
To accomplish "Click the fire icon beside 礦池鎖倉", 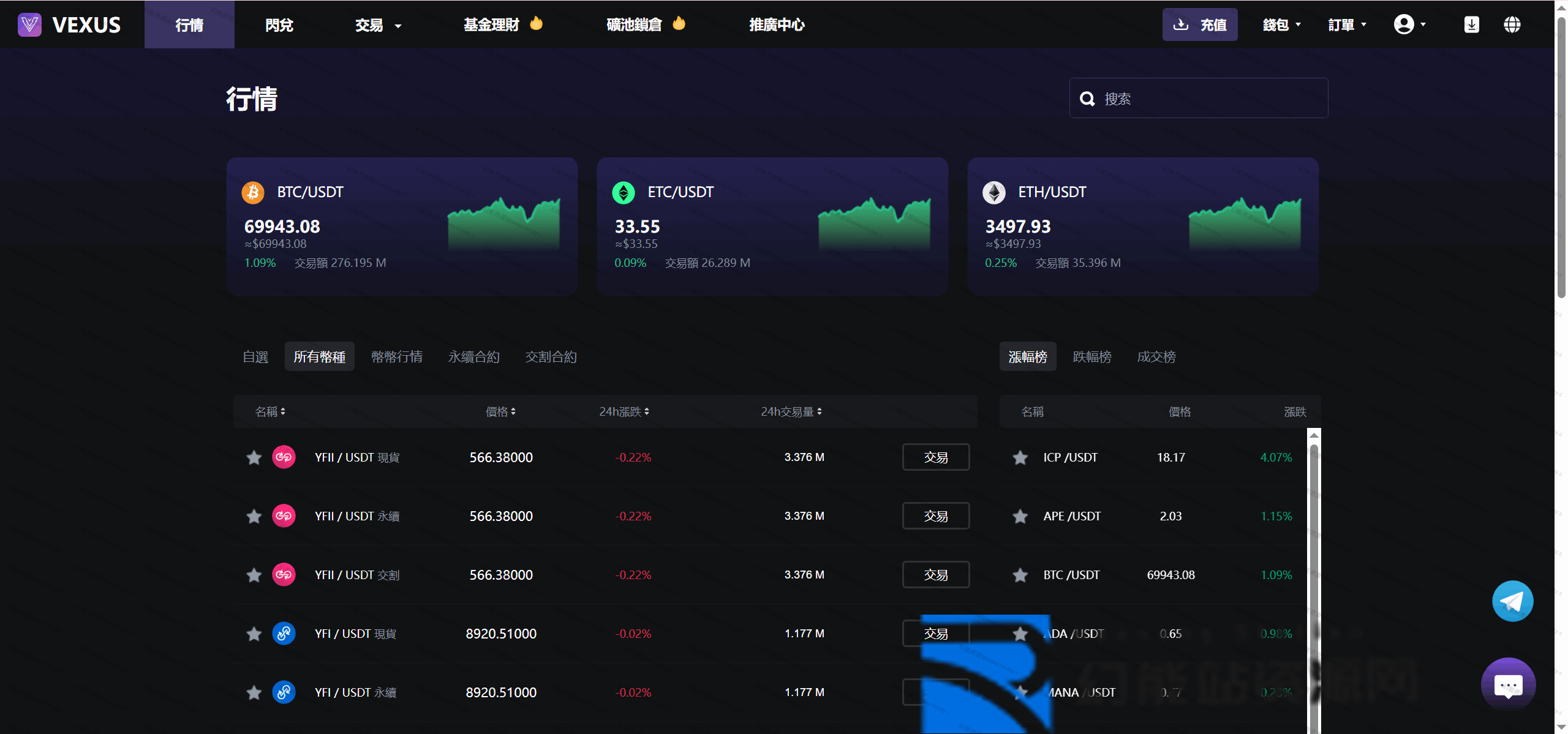I will tap(679, 23).
